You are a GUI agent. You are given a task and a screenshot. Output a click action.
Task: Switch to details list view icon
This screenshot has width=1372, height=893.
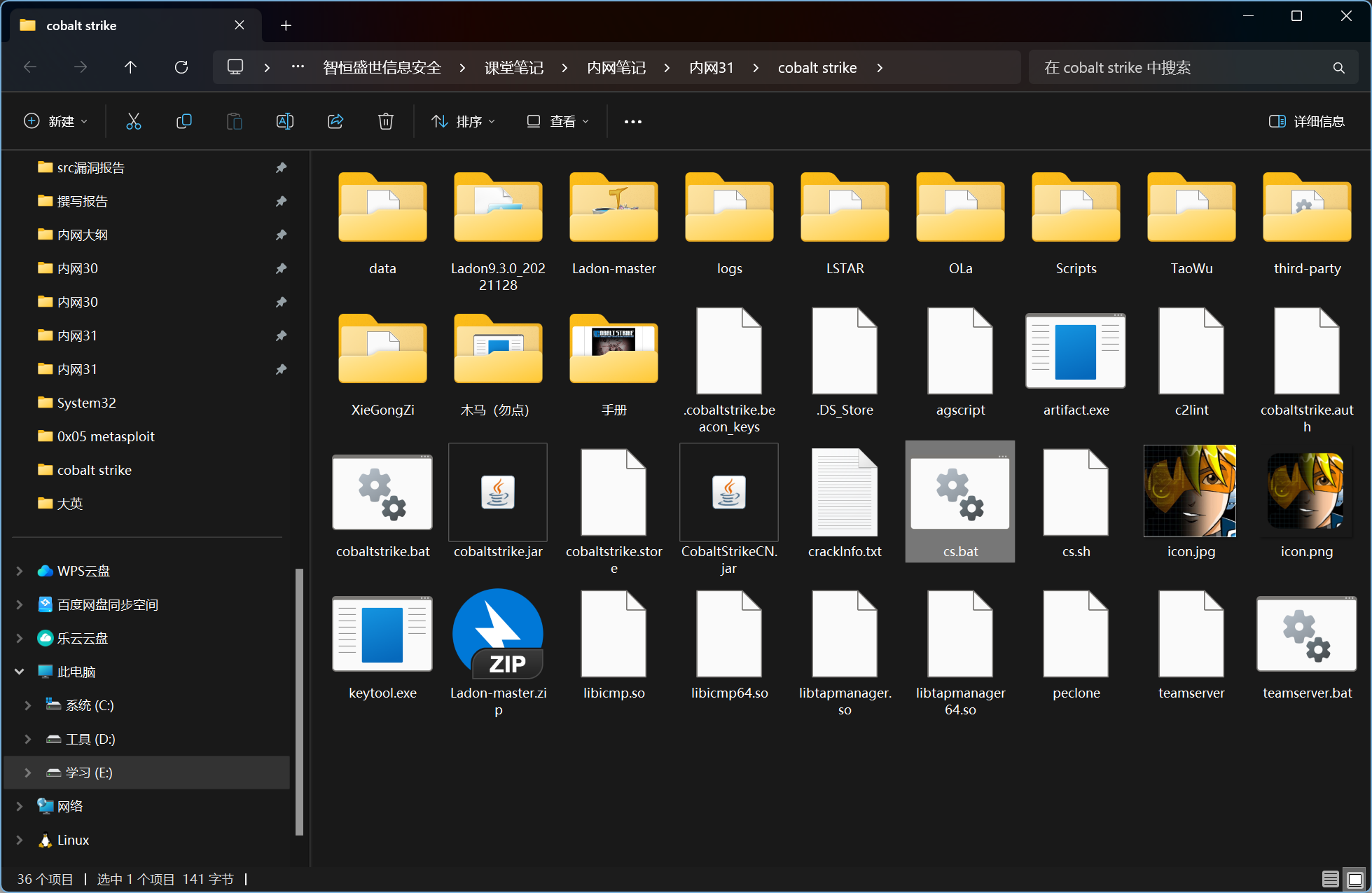[x=1330, y=879]
